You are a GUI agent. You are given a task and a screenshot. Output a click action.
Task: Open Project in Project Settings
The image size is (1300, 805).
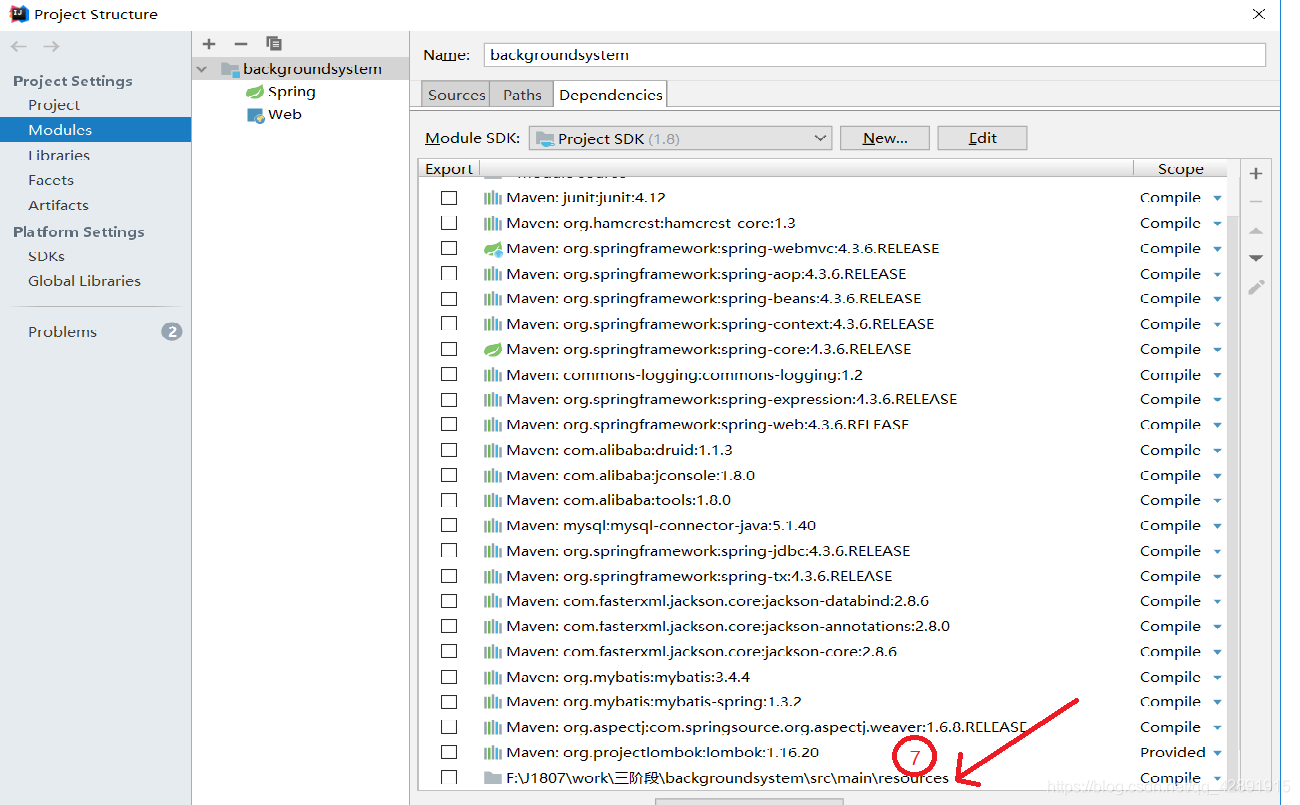coord(54,105)
